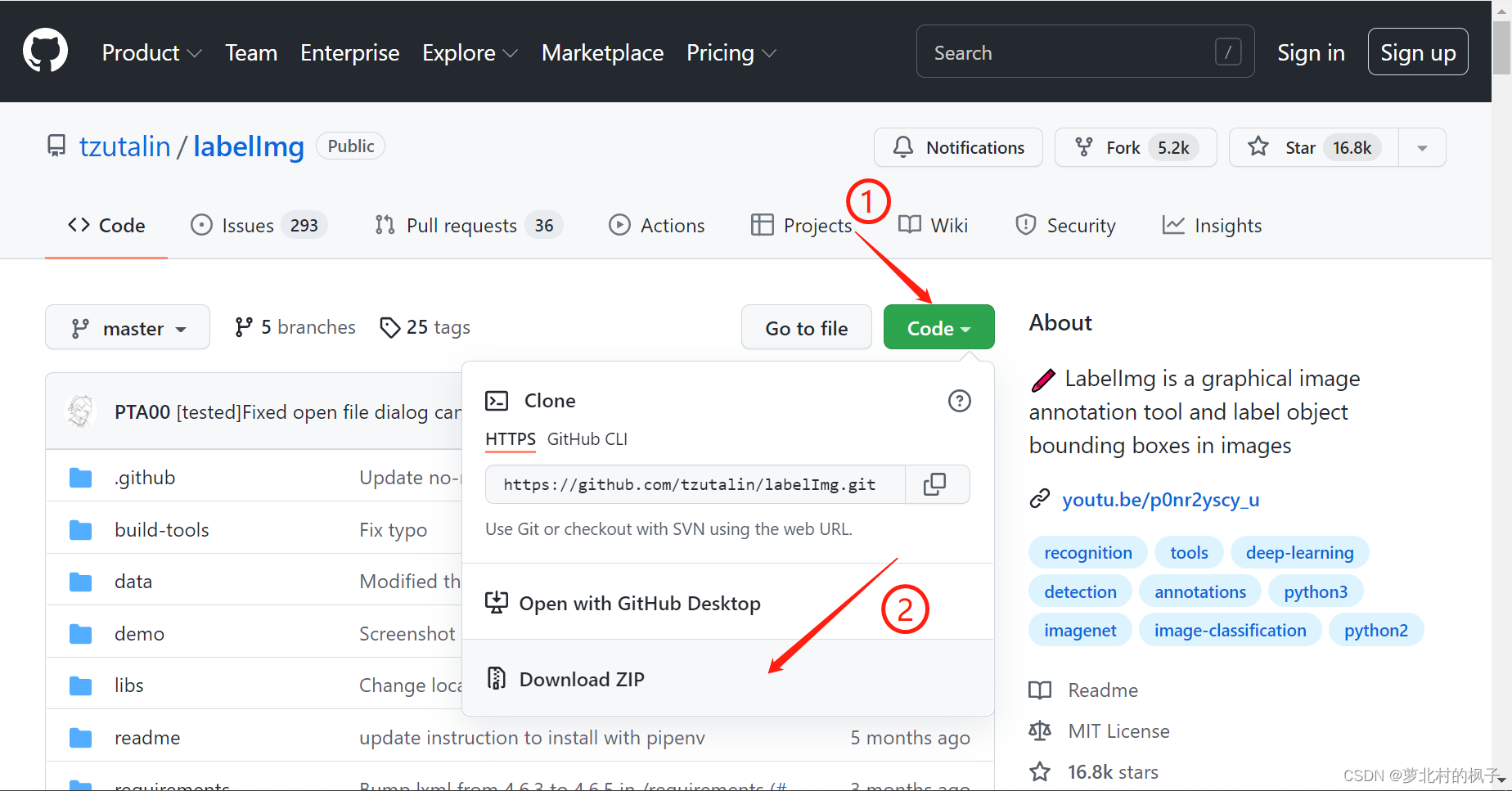Open the data folder
Image resolution: width=1512 pixels, height=791 pixels.
[133, 582]
